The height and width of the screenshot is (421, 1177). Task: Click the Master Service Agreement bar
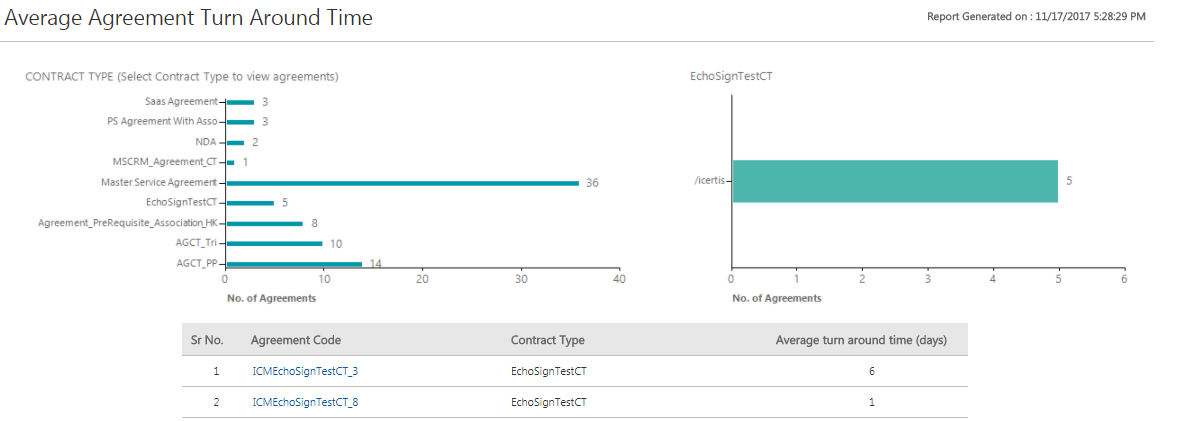click(402, 183)
